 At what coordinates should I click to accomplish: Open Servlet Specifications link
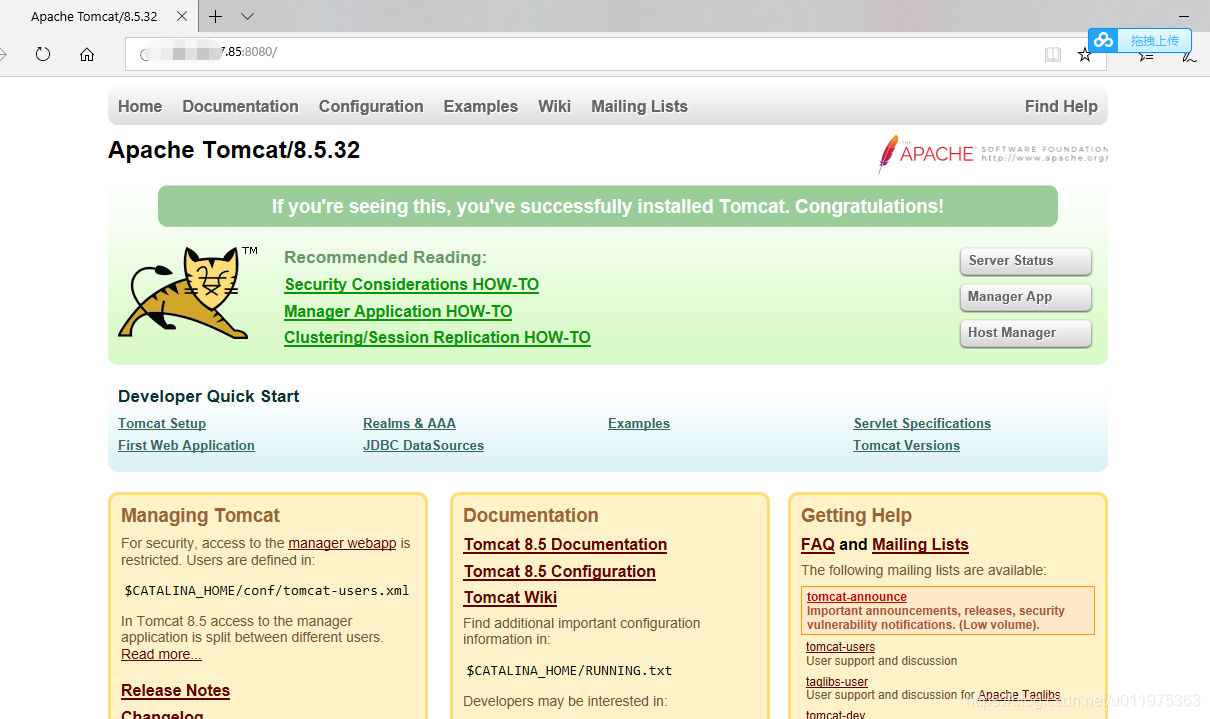coord(922,424)
